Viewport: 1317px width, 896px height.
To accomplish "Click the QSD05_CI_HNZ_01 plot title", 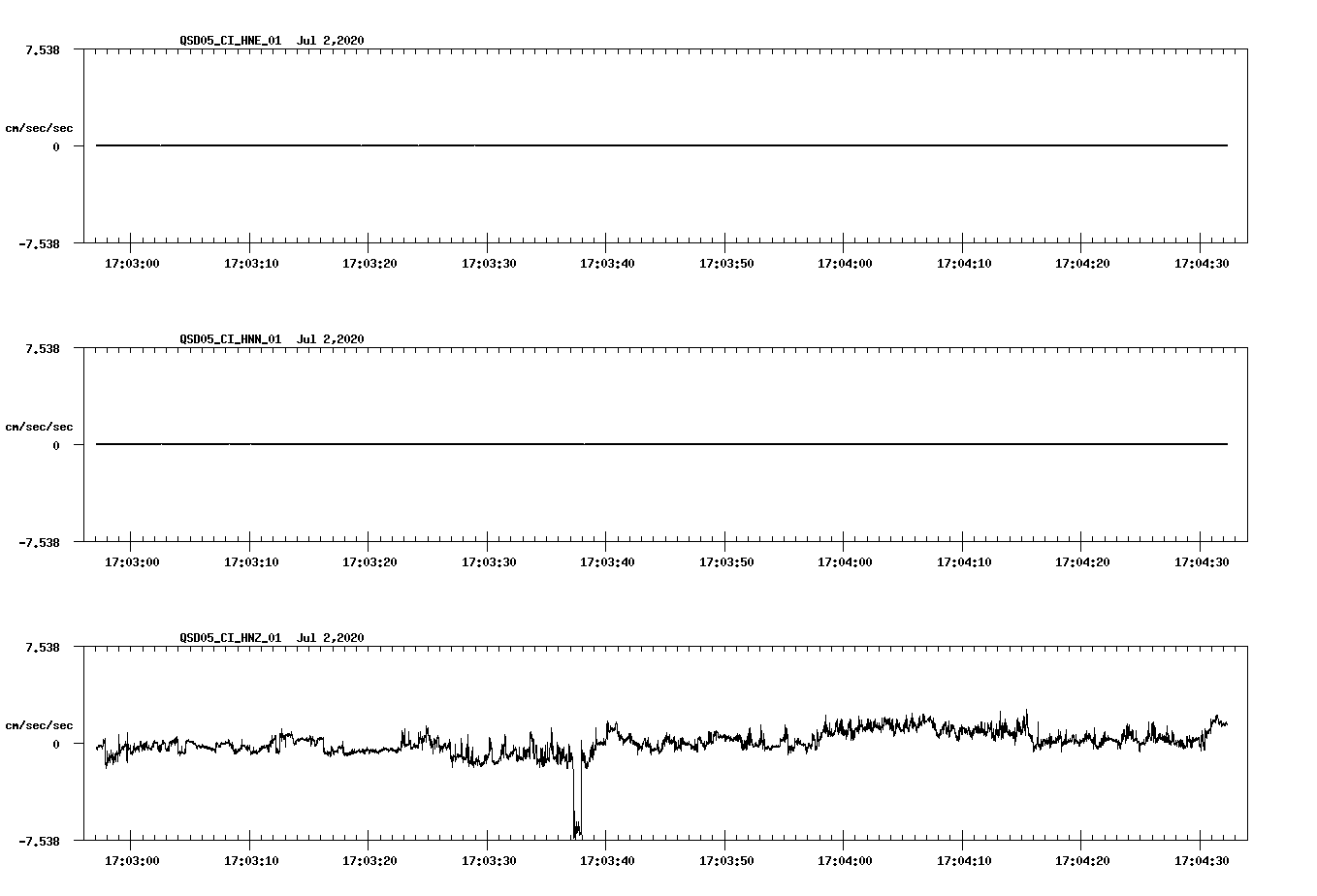I will (272, 637).
